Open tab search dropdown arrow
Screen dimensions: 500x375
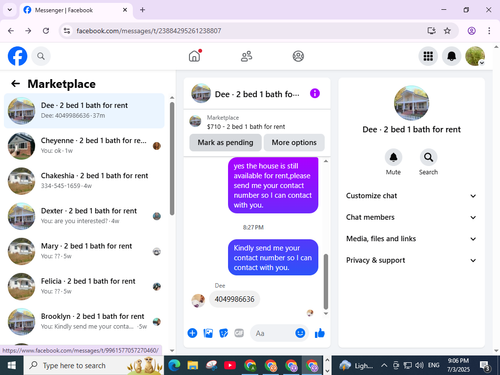tap(10, 10)
